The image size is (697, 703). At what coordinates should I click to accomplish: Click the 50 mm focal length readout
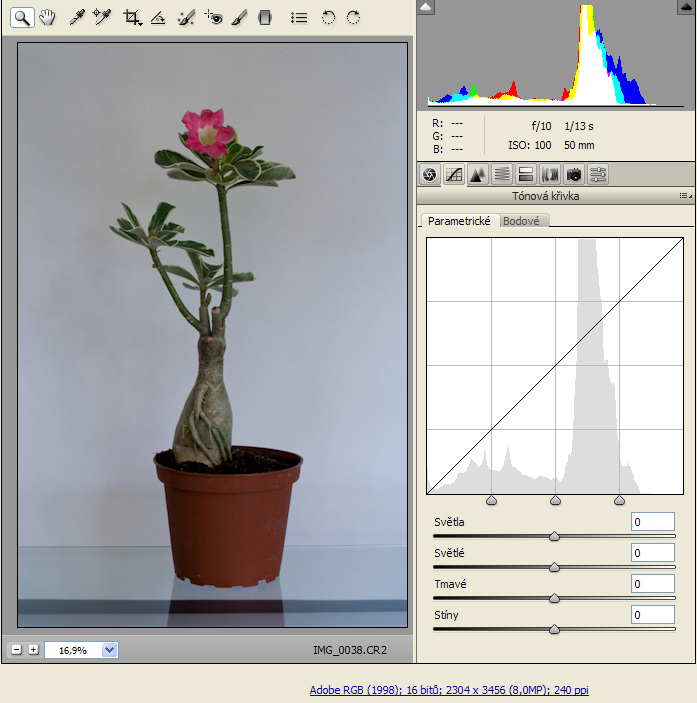(579, 145)
